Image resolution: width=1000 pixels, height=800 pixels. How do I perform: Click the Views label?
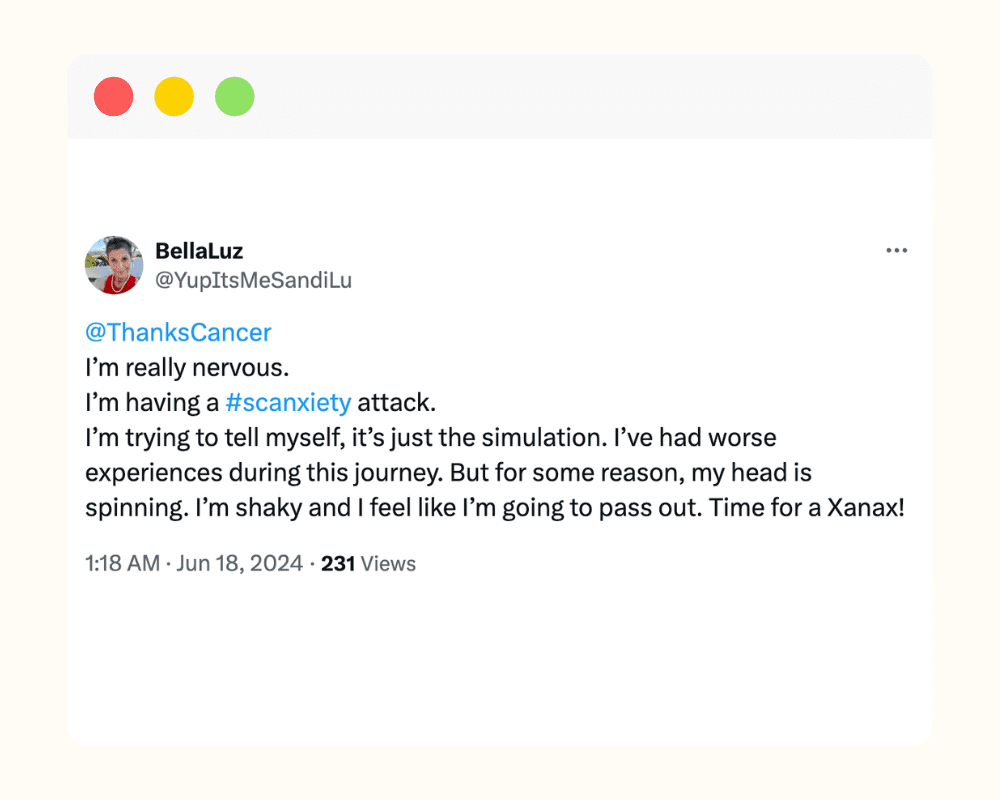tap(388, 564)
